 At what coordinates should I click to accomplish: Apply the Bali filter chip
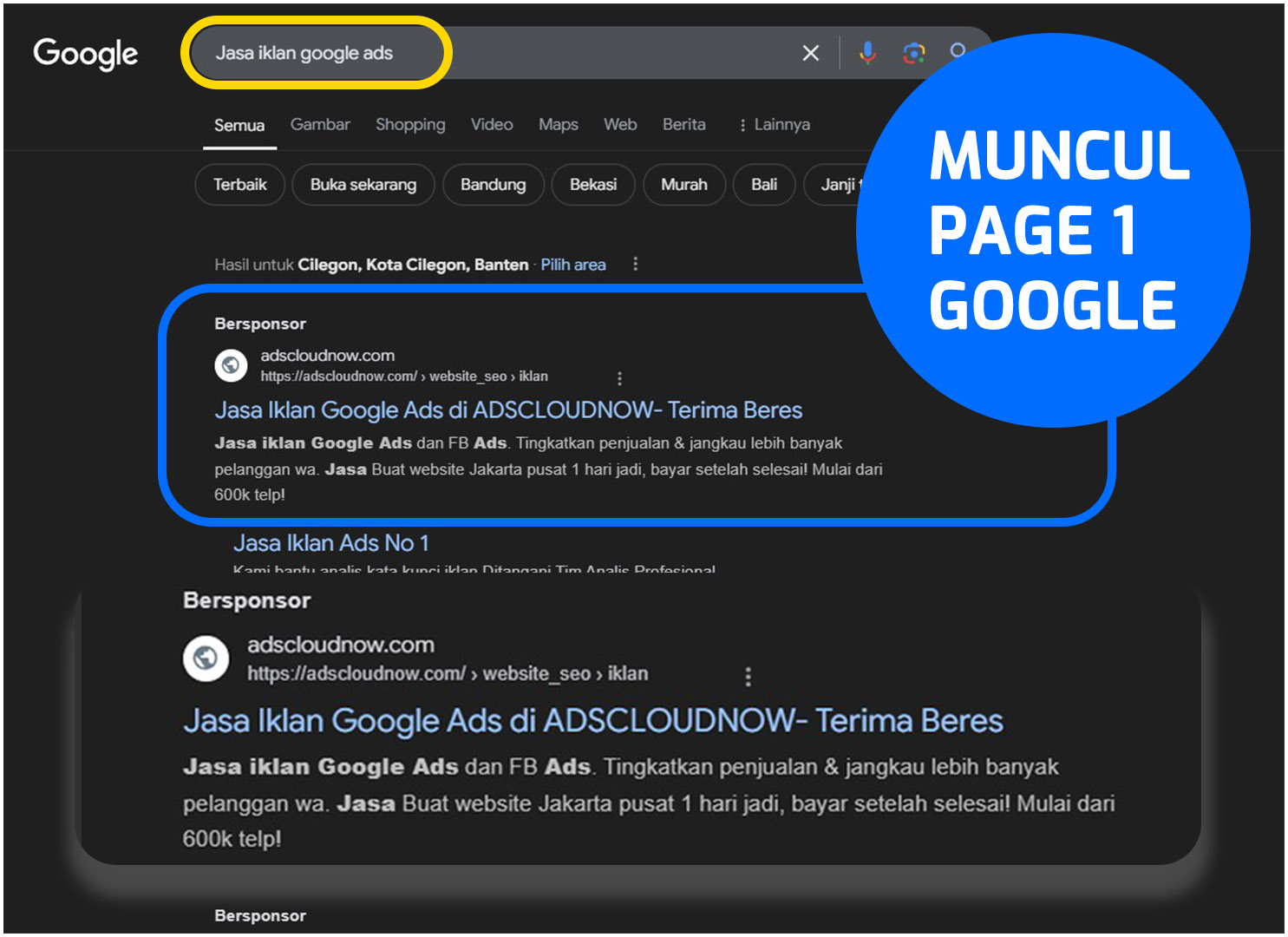[x=764, y=185]
